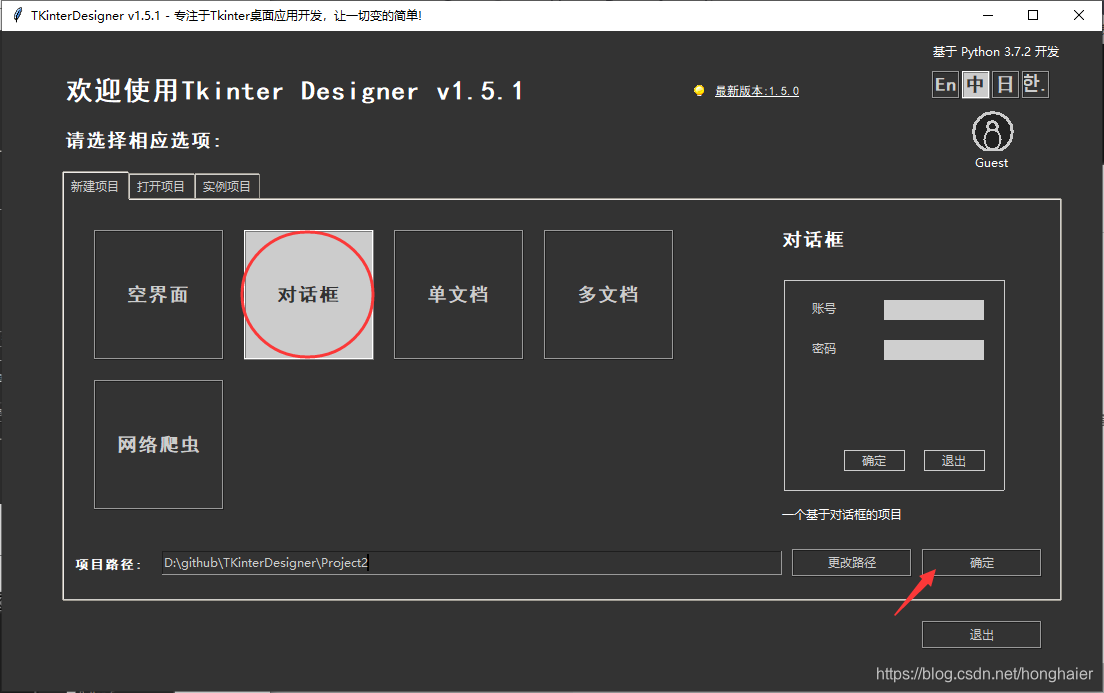
Task: Click the 确定 button in dialog preview
Action: click(x=874, y=461)
